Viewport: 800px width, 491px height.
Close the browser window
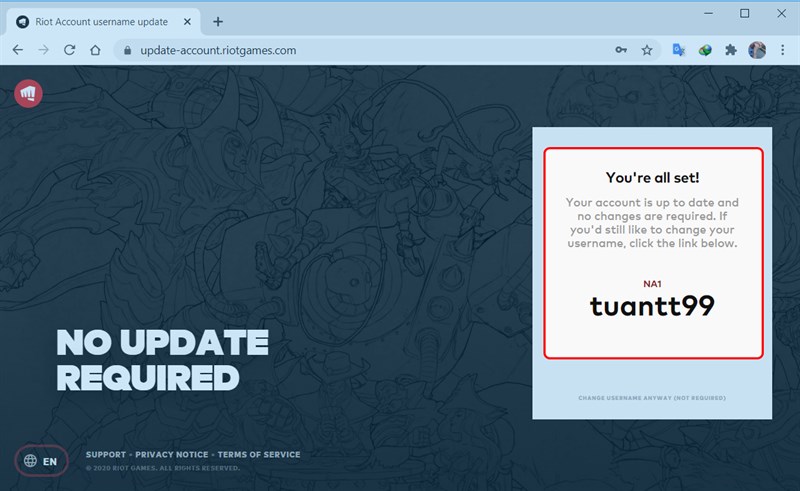(x=781, y=14)
